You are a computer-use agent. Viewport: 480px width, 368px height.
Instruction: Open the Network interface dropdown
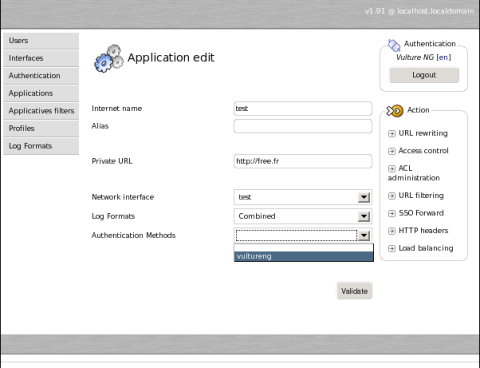click(x=303, y=197)
